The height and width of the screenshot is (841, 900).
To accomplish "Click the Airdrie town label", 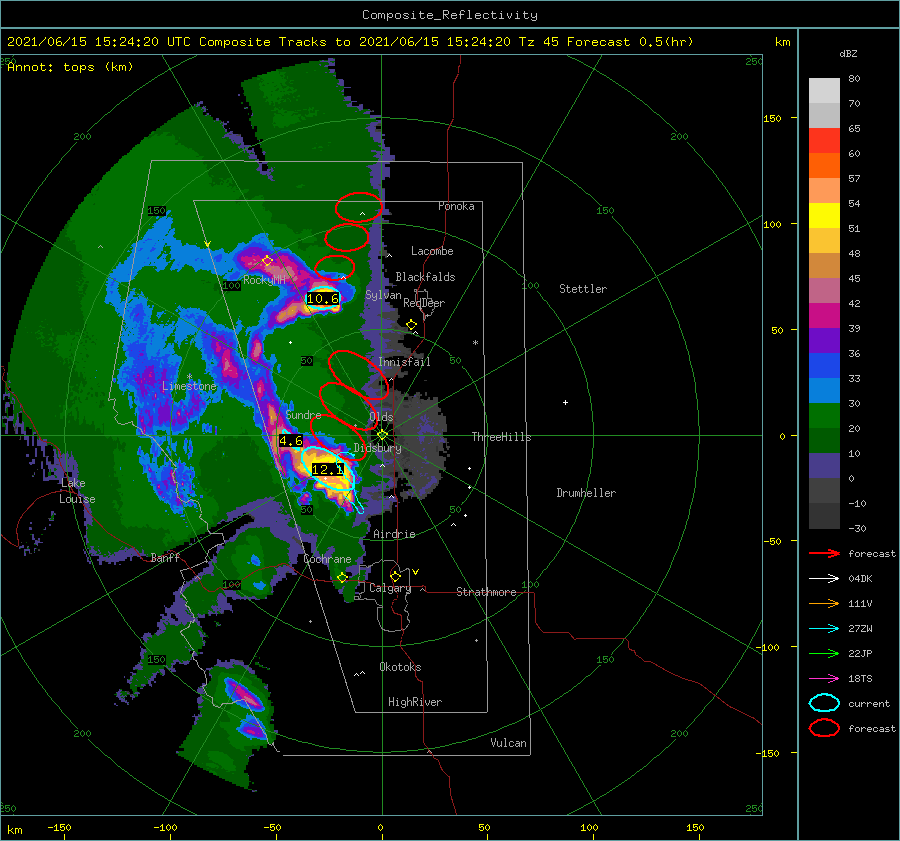I will [x=394, y=534].
